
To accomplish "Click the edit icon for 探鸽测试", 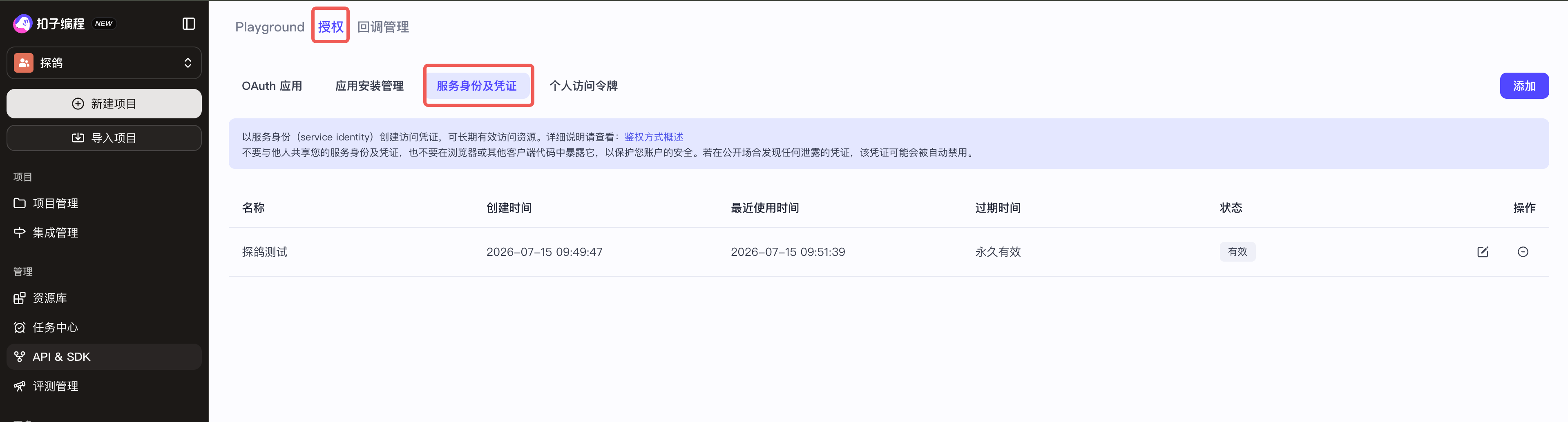I will 1483,252.
